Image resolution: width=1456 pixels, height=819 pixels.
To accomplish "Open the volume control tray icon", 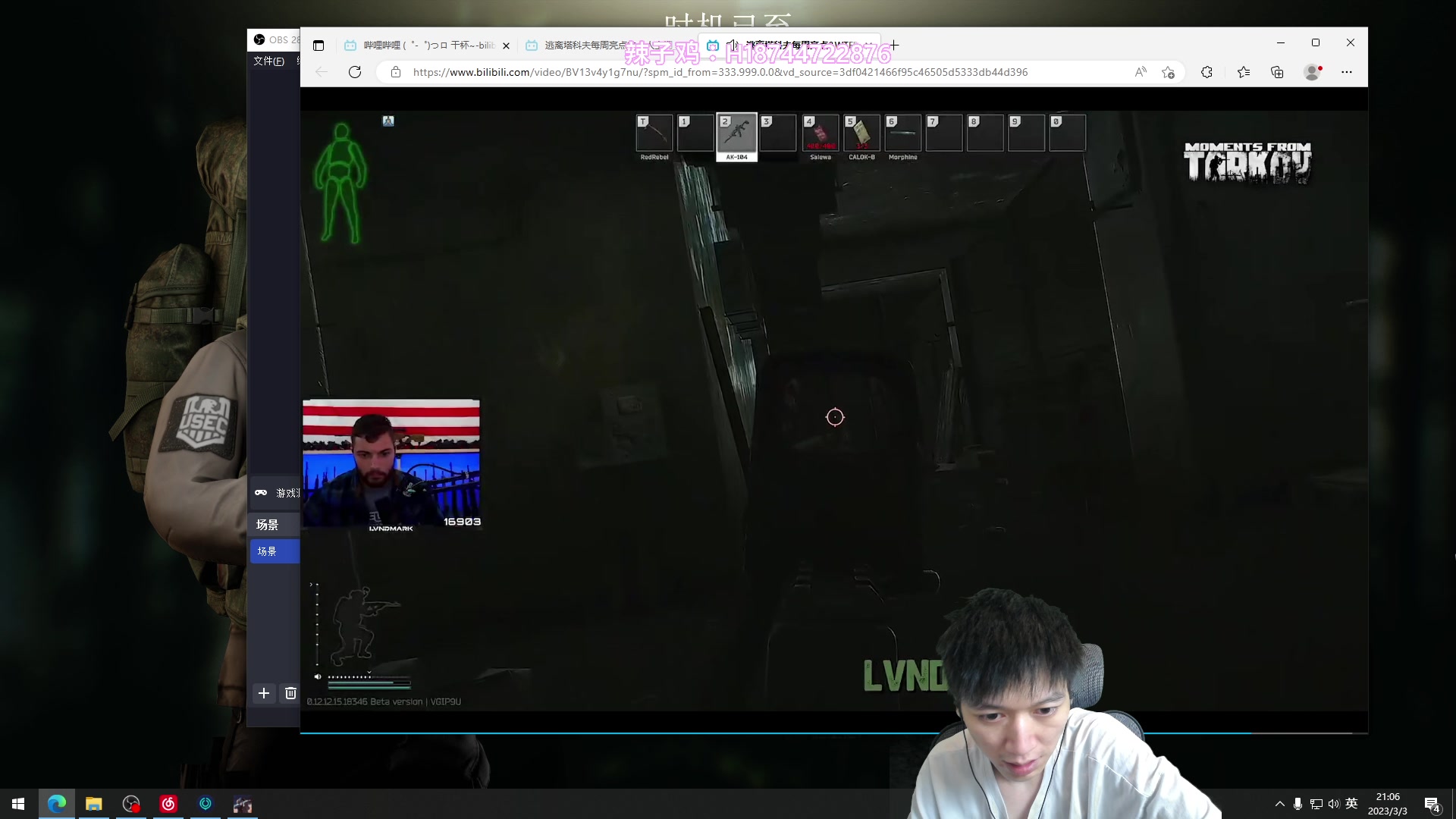I will coord(1334,804).
